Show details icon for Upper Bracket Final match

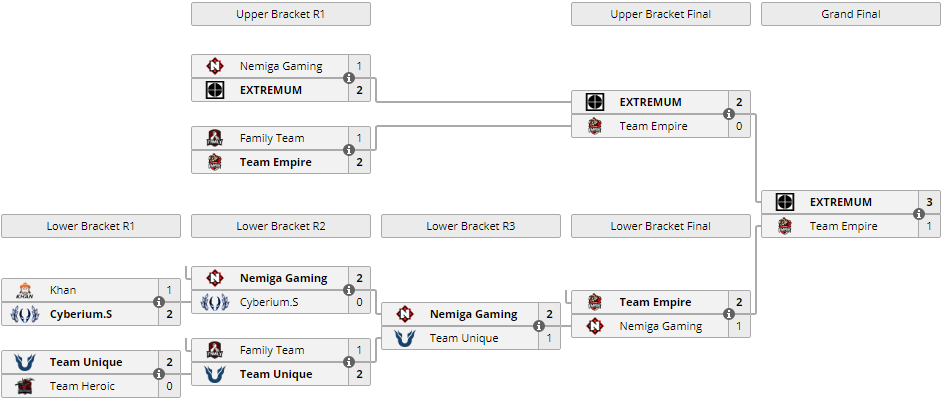tap(728, 114)
